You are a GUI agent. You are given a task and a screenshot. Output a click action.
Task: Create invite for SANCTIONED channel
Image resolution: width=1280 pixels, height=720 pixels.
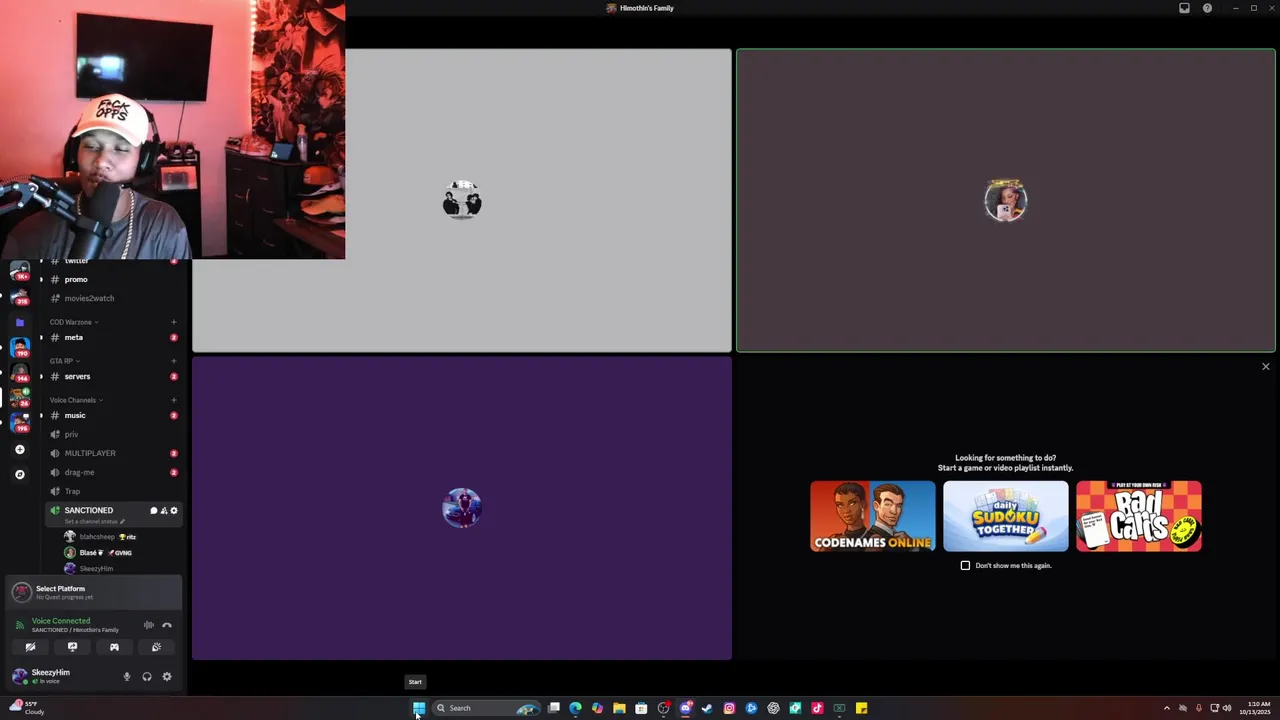[164, 511]
